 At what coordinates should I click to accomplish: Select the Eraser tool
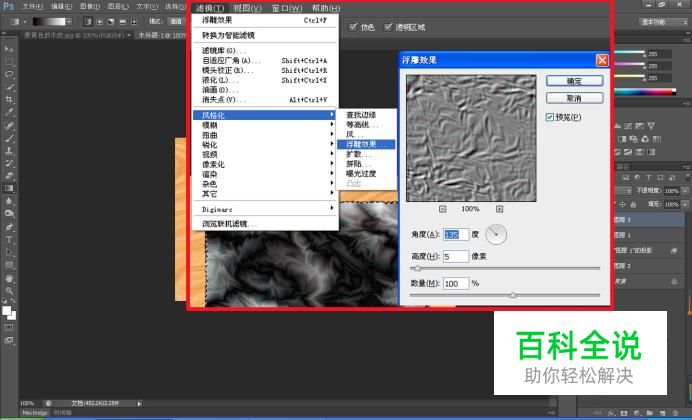point(9,176)
